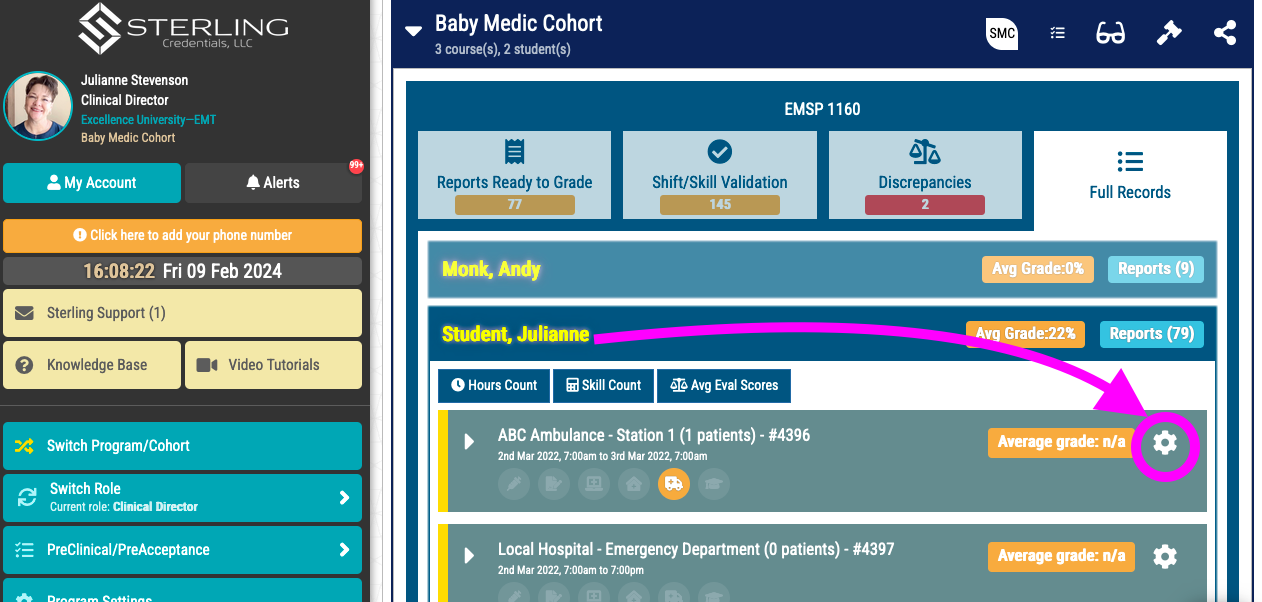1262x602 pixels.
Task: Toggle the orange ambulance icon on shift #4396
Action: 673,484
